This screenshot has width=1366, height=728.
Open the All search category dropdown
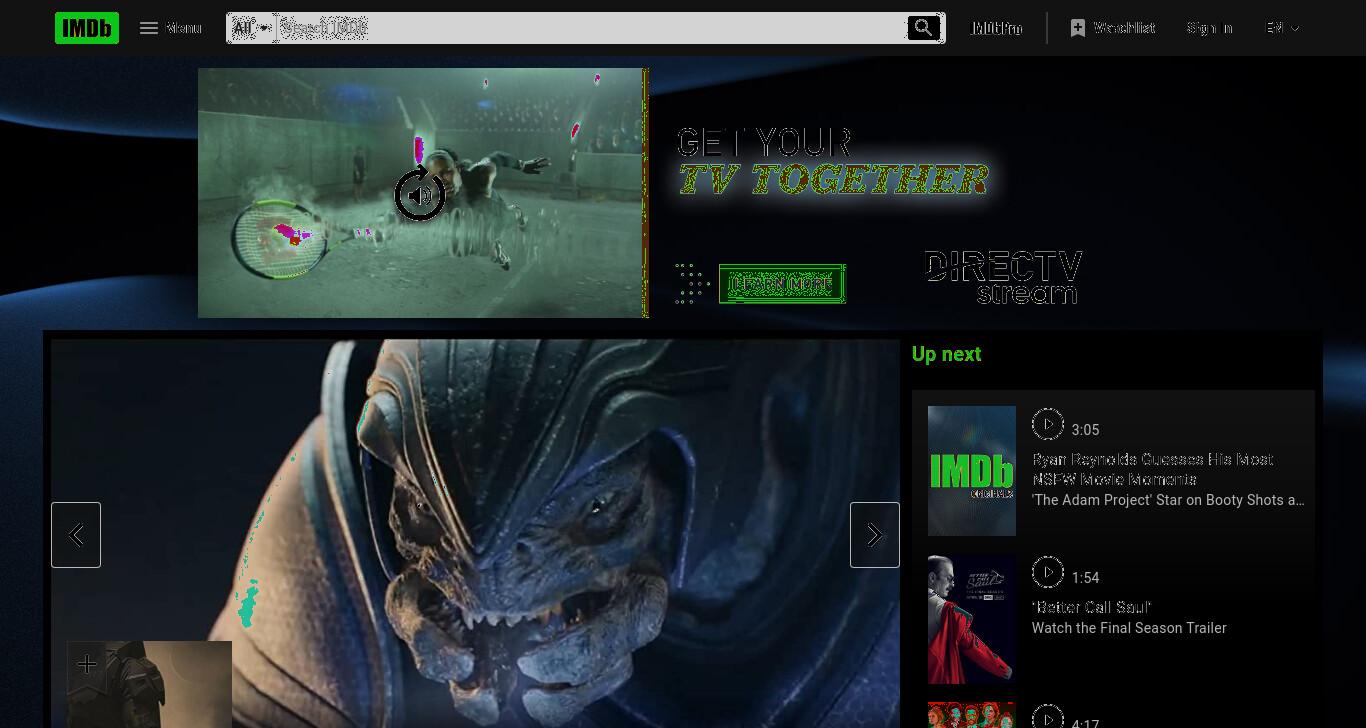pos(252,28)
